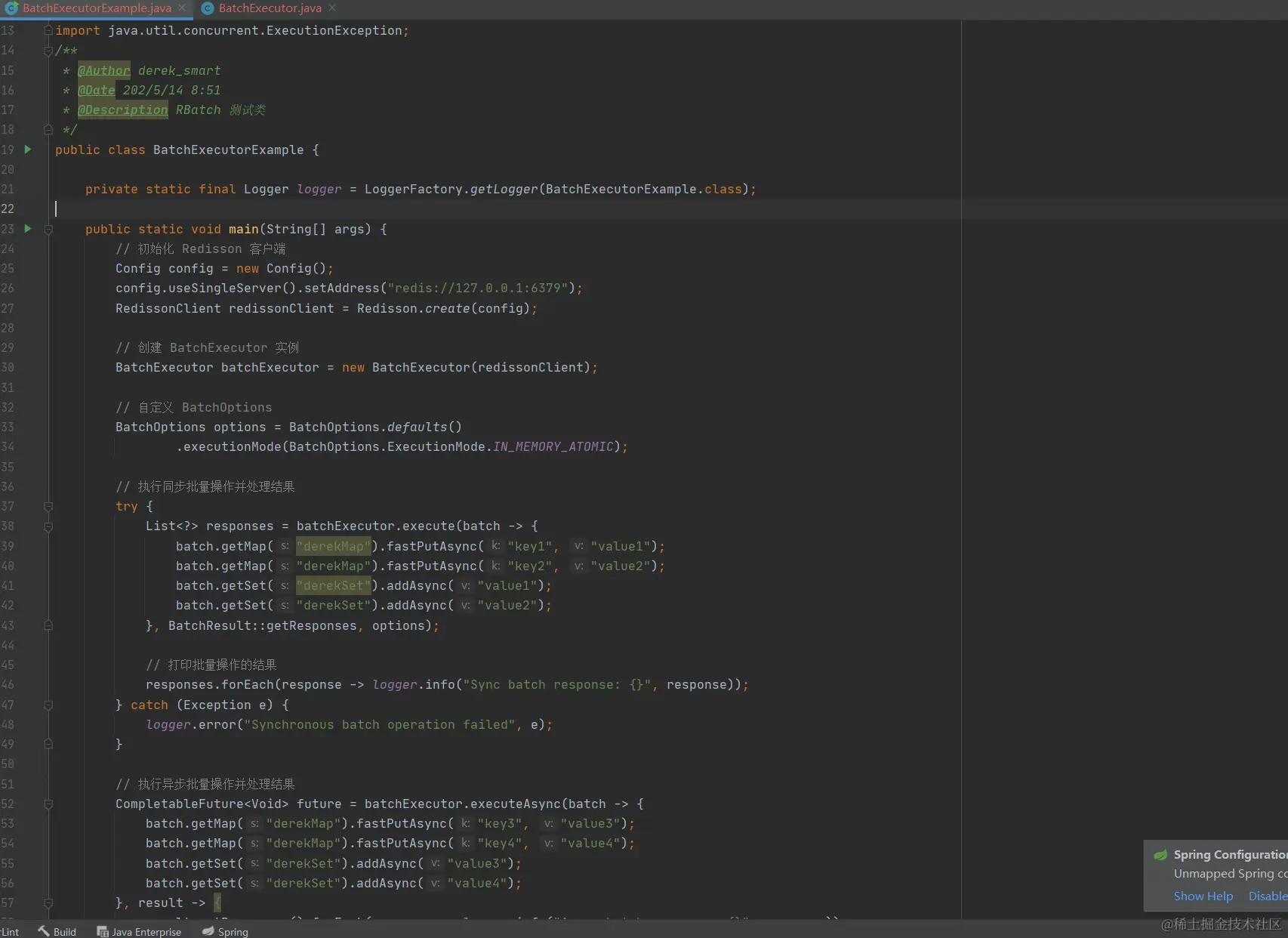This screenshot has height=938, width=1288.
Task: Click the "key3" string literal
Action: pyautogui.click(x=500, y=823)
